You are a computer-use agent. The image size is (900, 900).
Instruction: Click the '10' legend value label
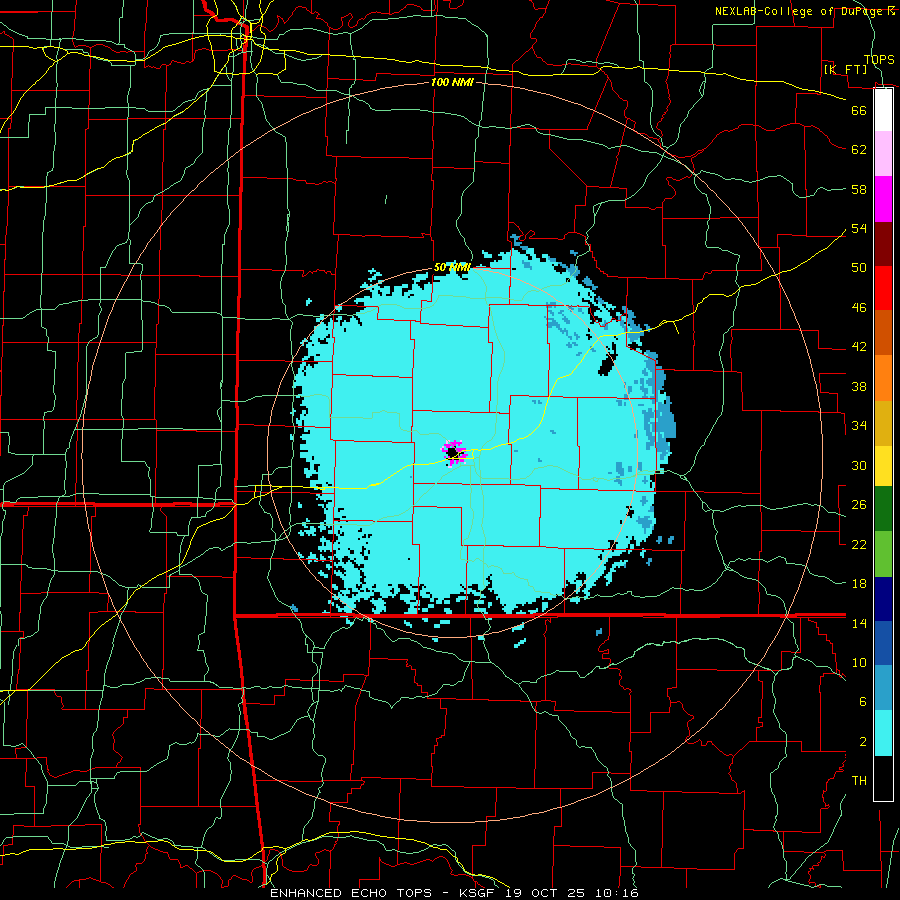click(859, 662)
